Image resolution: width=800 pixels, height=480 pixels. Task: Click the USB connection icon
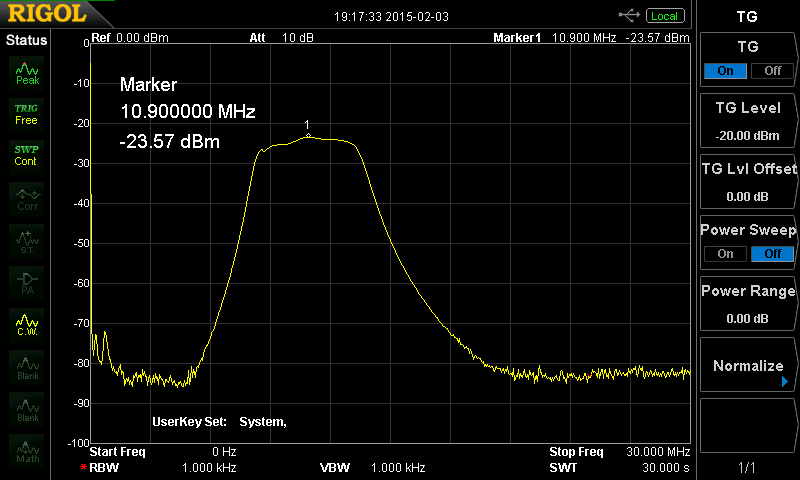point(629,16)
